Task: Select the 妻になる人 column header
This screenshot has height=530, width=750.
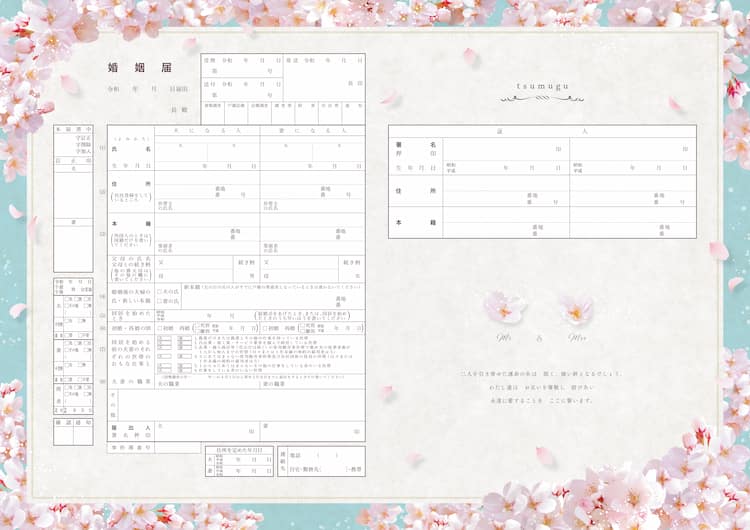Action: (x=312, y=131)
